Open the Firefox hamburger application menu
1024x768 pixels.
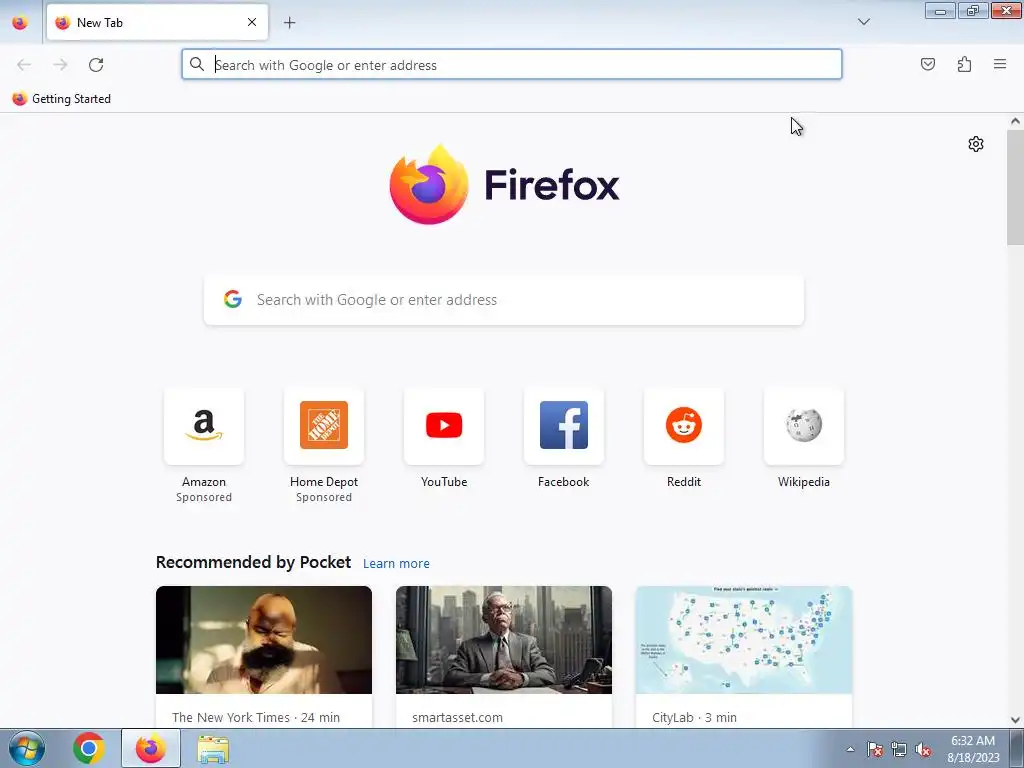(1000, 64)
